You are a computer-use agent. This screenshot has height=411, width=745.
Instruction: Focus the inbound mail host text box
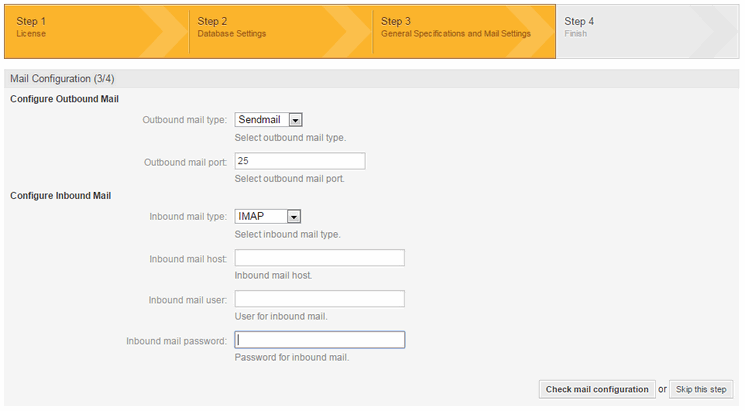click(319, 258)
